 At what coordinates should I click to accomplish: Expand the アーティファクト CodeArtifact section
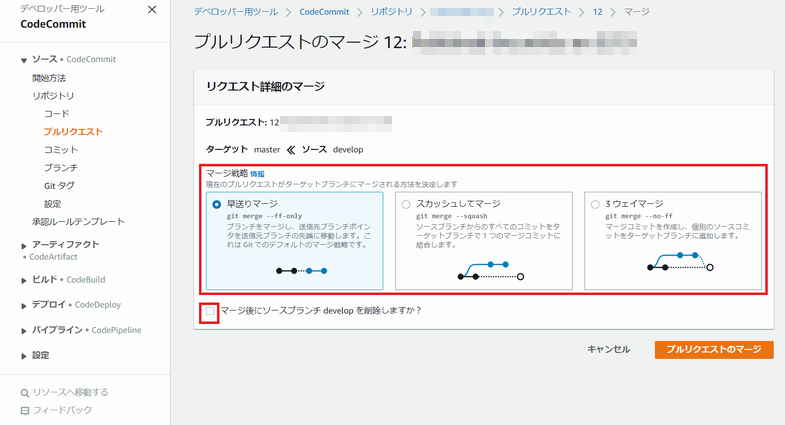point(24,246)
